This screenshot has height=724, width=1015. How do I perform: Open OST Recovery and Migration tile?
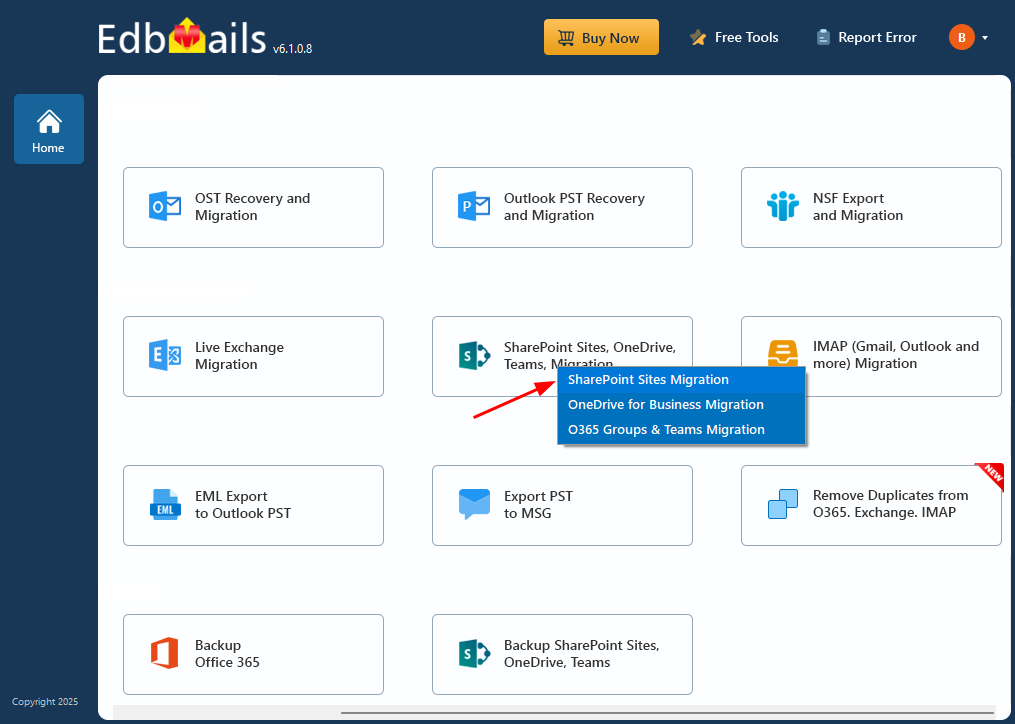253,207
